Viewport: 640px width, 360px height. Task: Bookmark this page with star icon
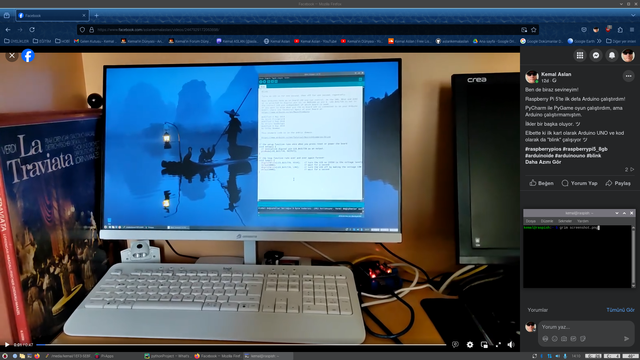click(x=533, y=30)
